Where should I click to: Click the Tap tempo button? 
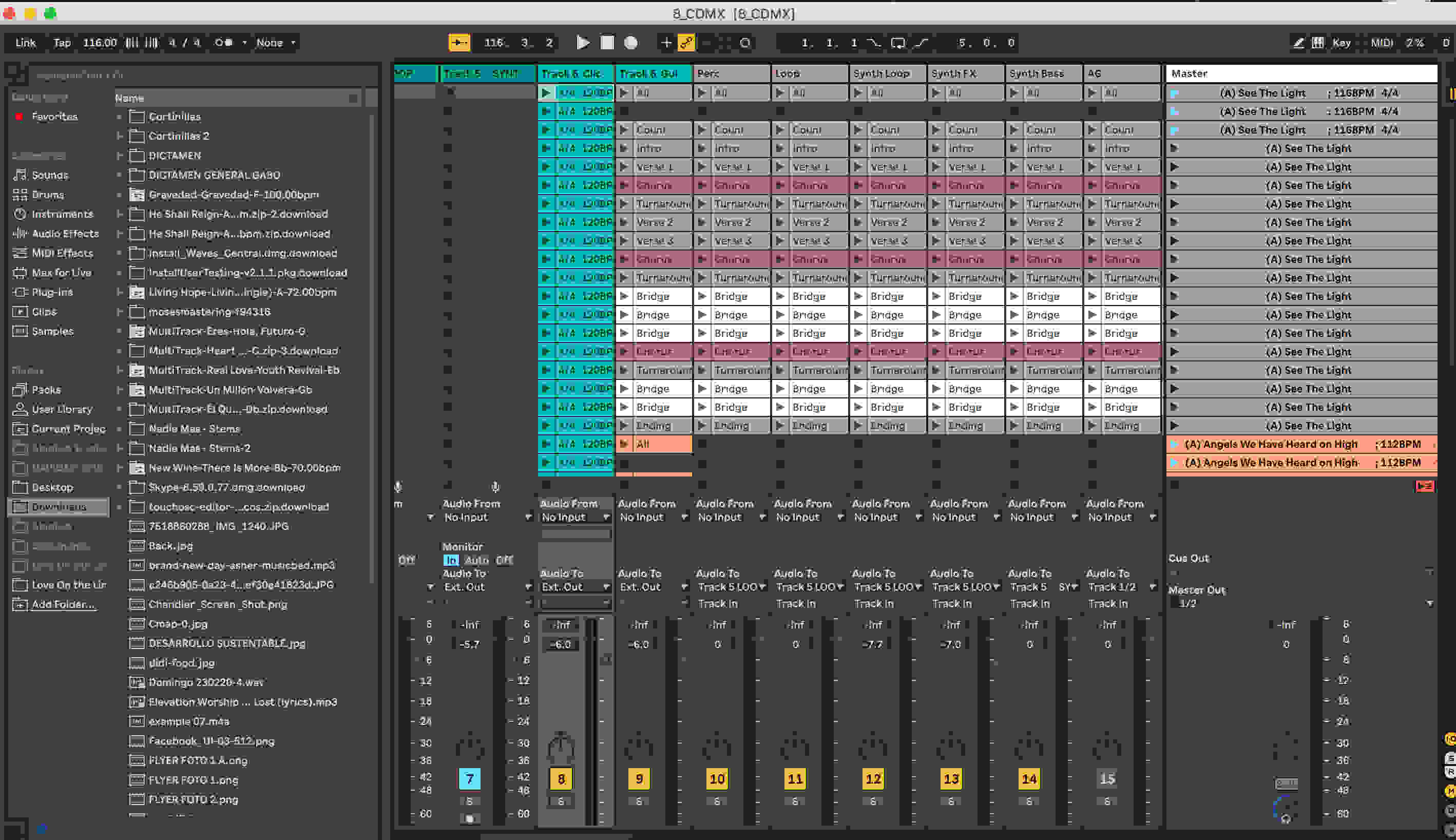[x=62, y=42]
